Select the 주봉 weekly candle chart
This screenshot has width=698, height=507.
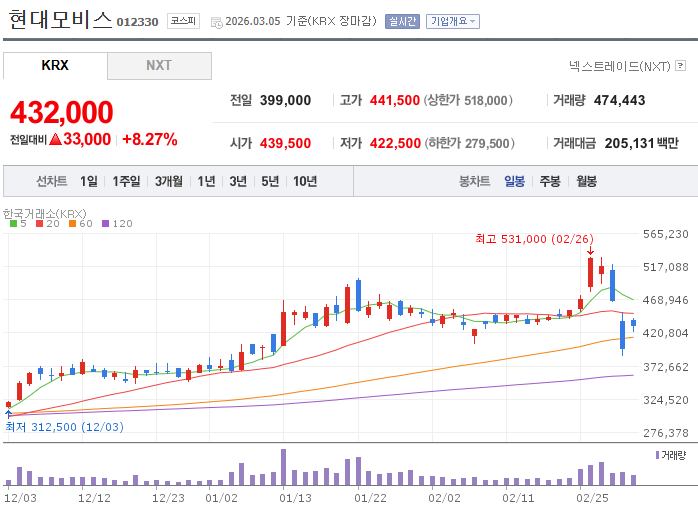(550, 181)
